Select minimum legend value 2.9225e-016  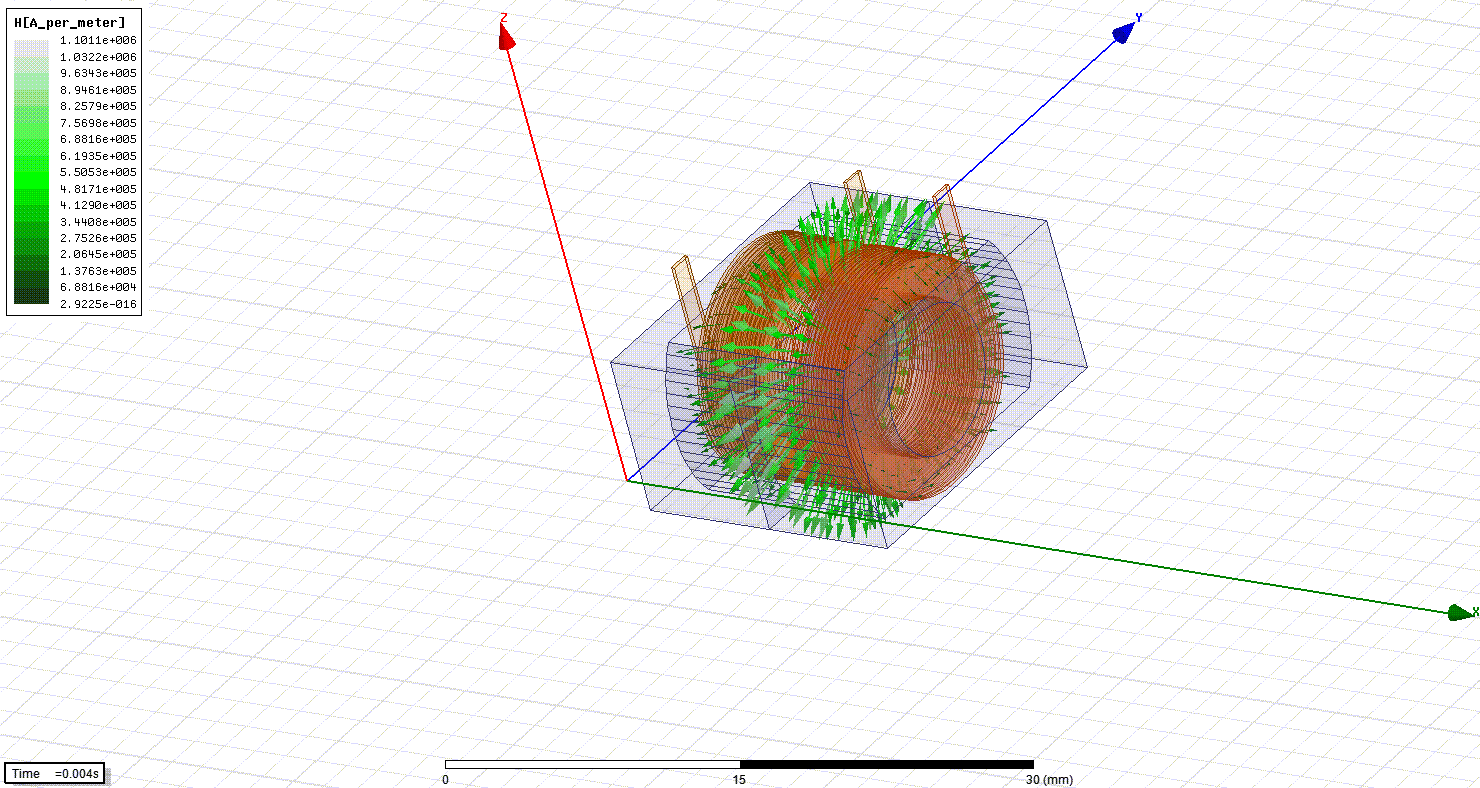tap(98, 304)
